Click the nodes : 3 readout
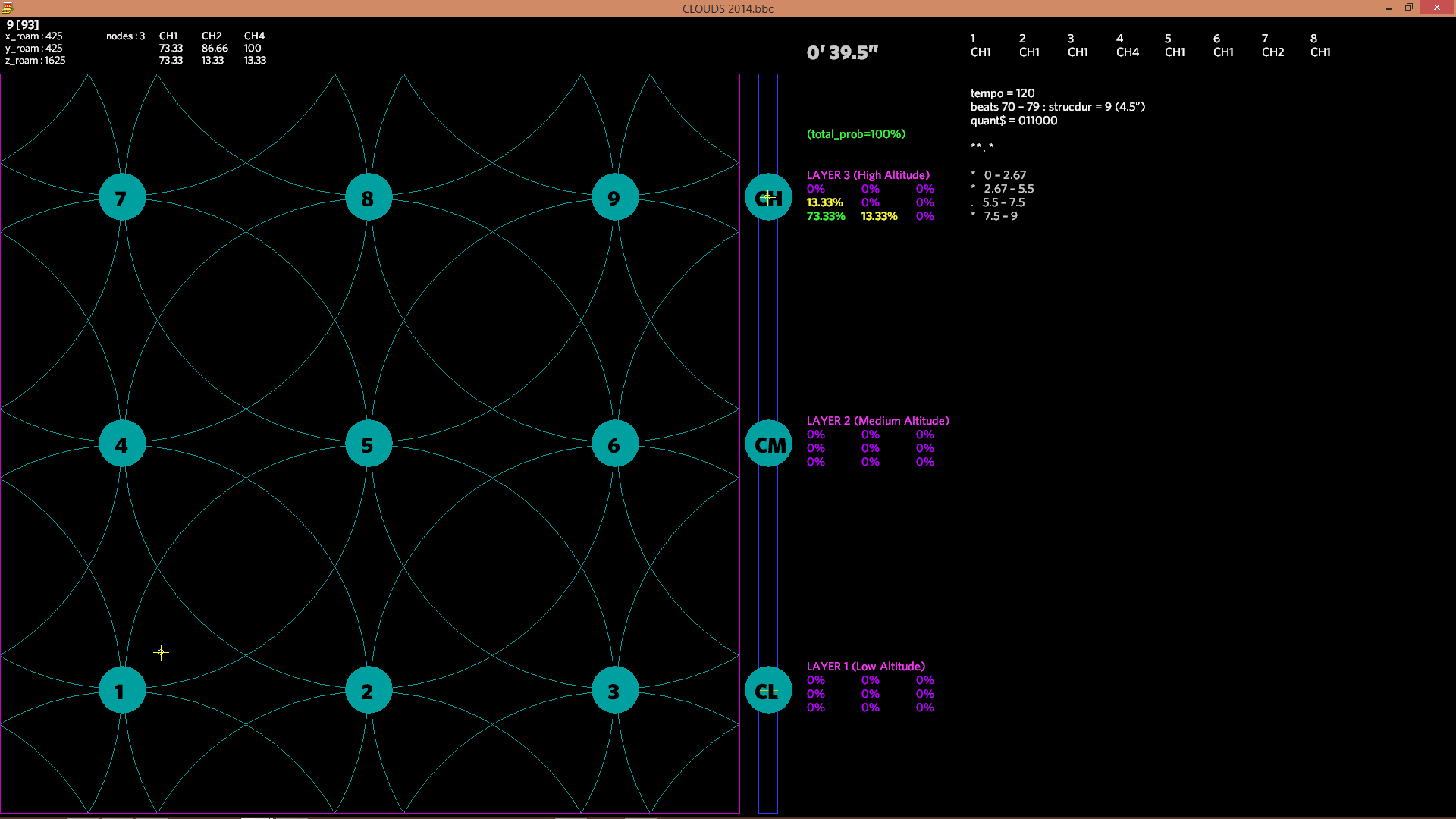The height and width of the screenshot is (819, 1456). [x=125, y=36]
